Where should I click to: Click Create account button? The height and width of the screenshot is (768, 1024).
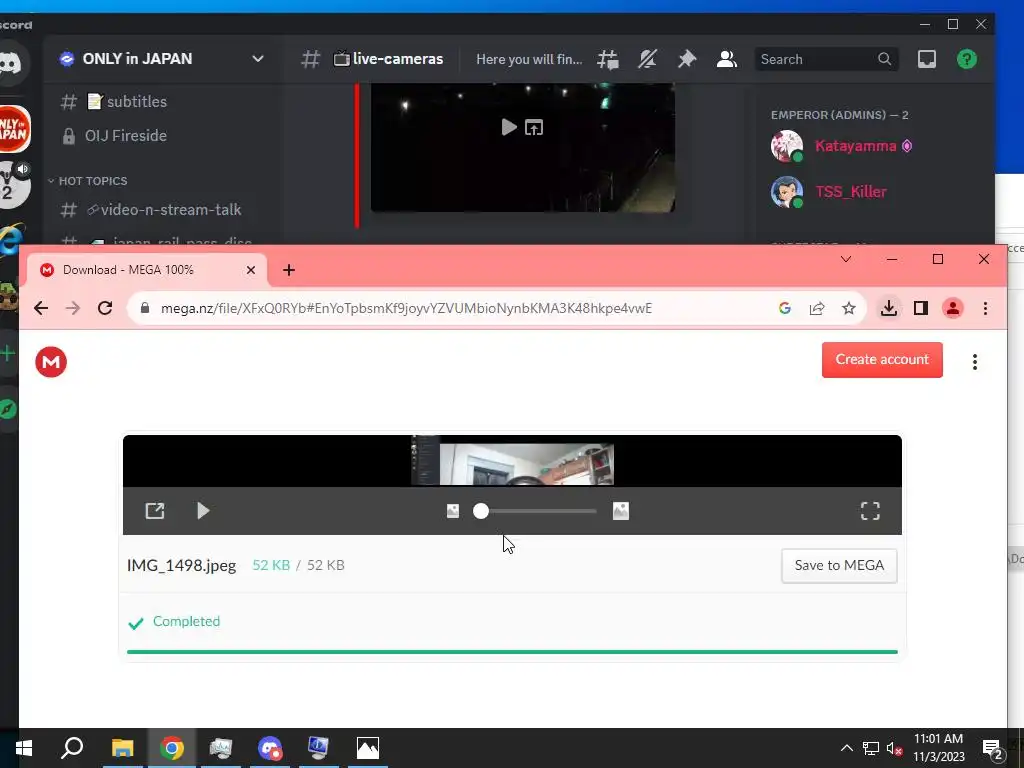(882, 360)
